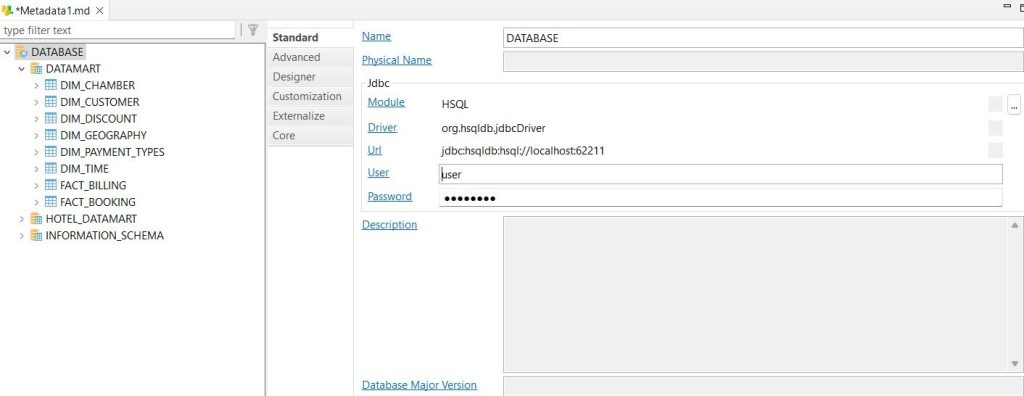Screen dimensions: 1024x396
Task: Click the Database Major Version link
Action: click(419, 385)
